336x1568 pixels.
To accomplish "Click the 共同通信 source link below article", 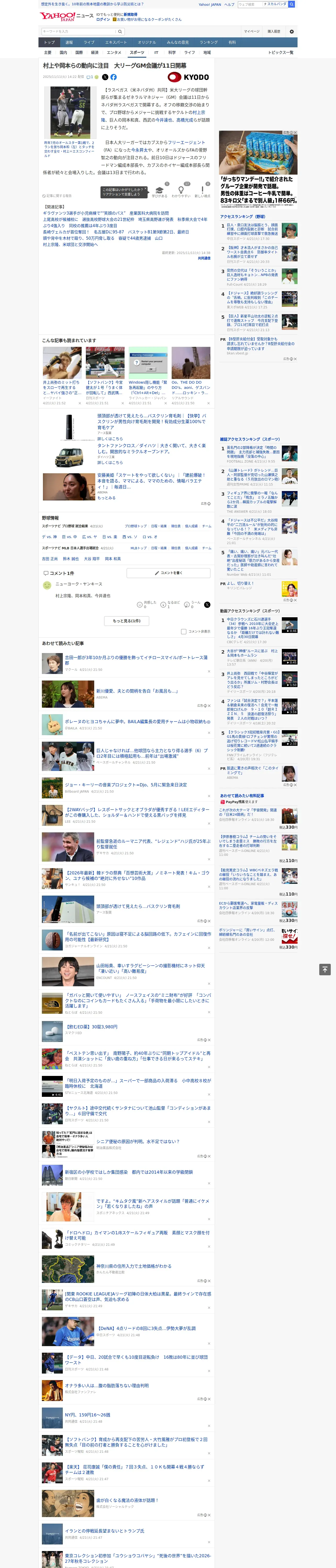I will (x=204, y=258).
